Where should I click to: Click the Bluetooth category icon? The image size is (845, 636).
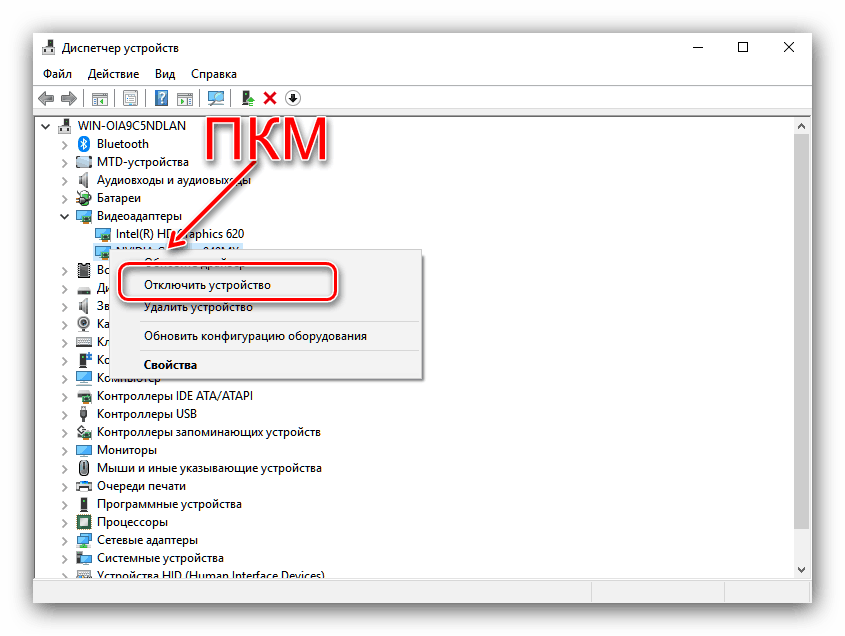pyautogui.click(x=84, y=144)
